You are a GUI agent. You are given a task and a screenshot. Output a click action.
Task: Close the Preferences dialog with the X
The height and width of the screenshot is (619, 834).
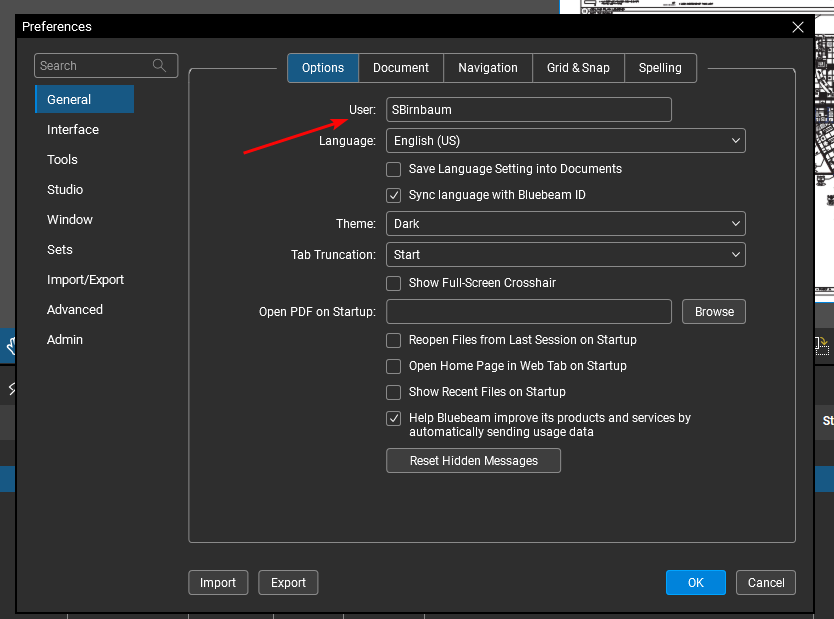[x=797, y=27]
